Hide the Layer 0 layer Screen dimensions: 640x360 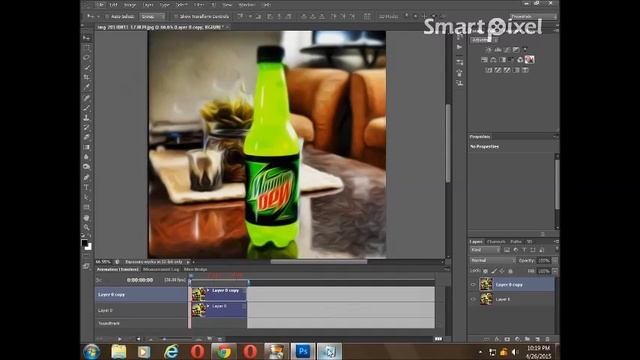point(473,299)
